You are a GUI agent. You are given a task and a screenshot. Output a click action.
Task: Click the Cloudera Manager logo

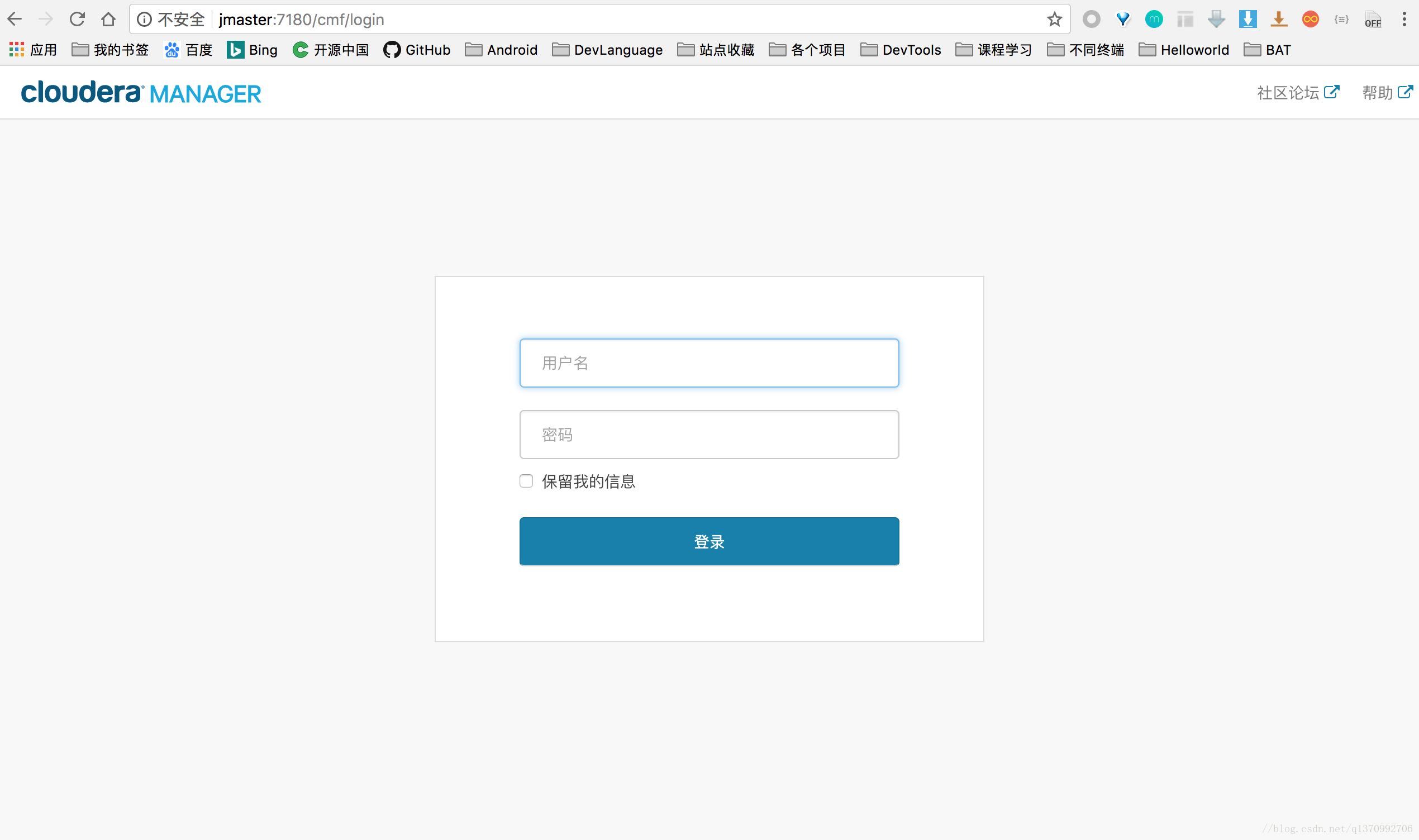(x=141, y=92)
